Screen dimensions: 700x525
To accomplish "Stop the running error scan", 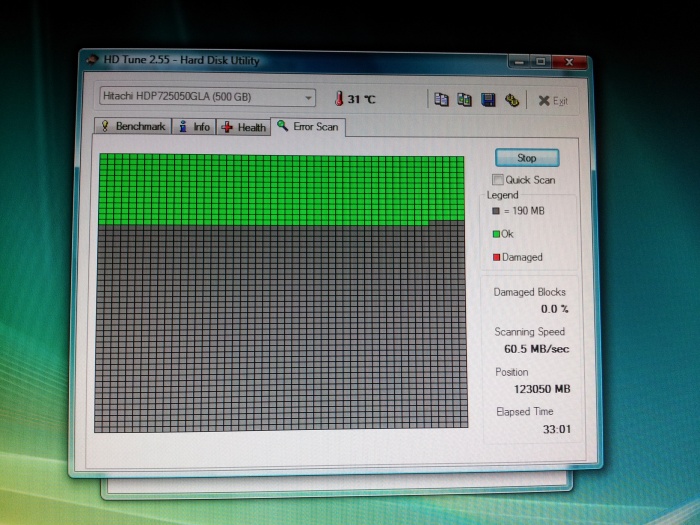I will [527, 158].
